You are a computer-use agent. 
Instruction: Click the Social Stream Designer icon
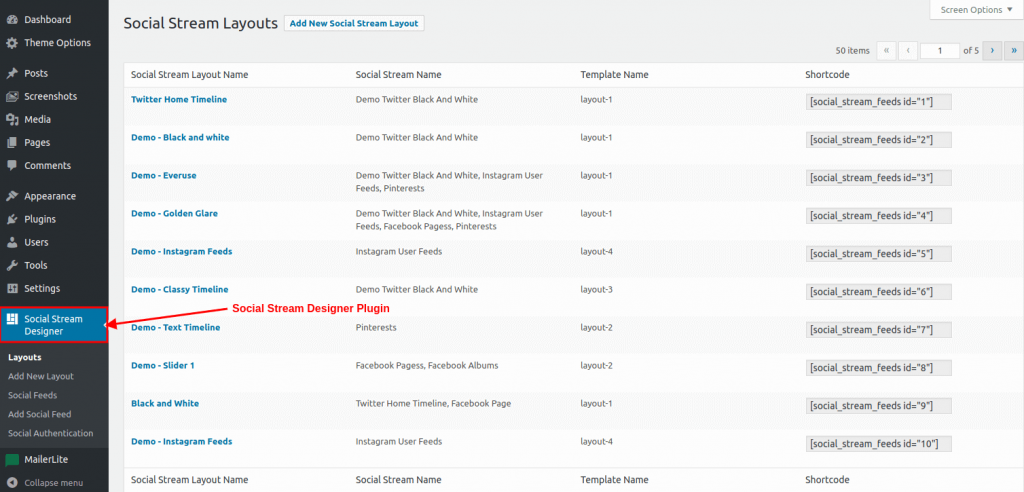(x=12, y=319)
